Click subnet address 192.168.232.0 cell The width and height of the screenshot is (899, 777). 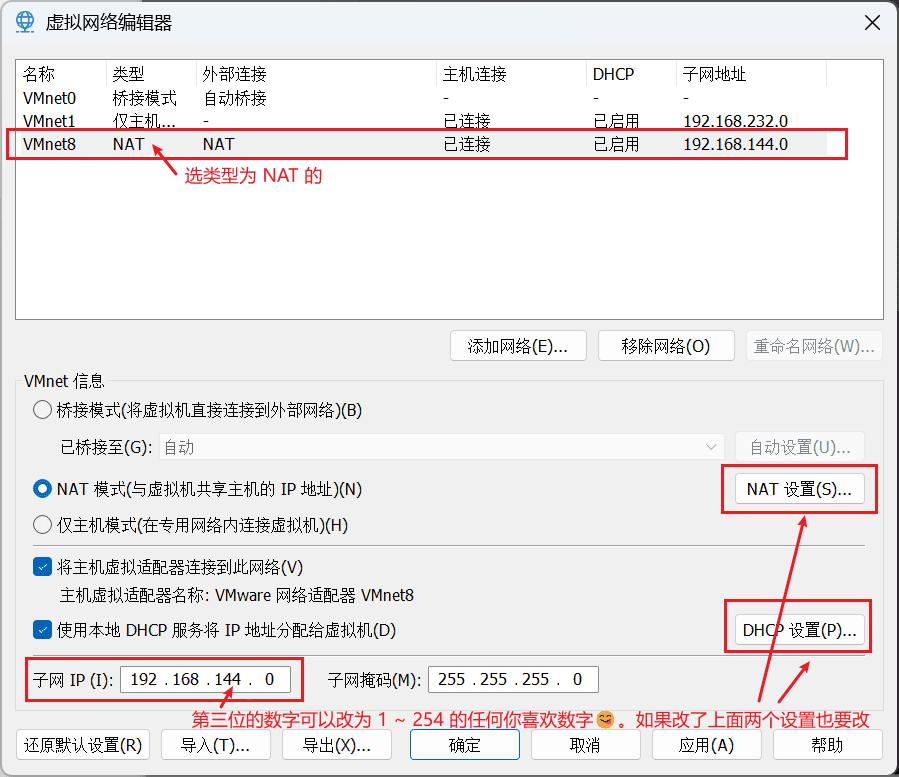735,121
